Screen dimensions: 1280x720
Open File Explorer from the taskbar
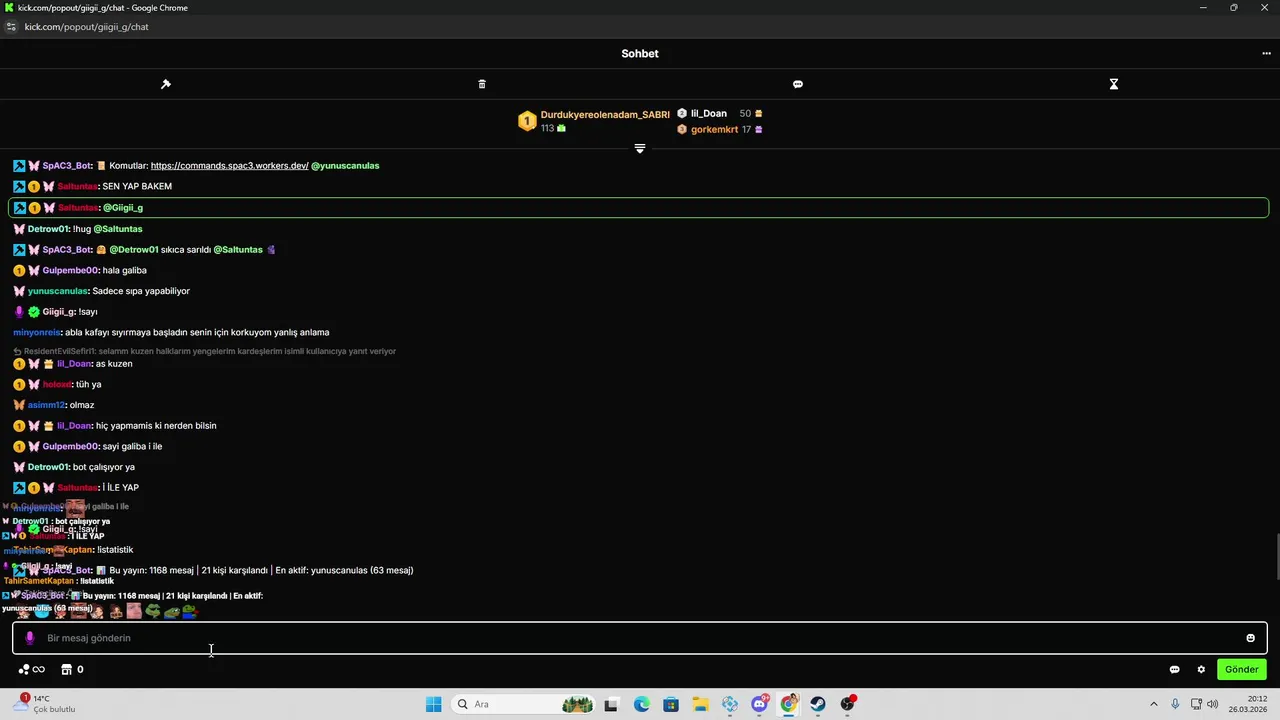700,704
